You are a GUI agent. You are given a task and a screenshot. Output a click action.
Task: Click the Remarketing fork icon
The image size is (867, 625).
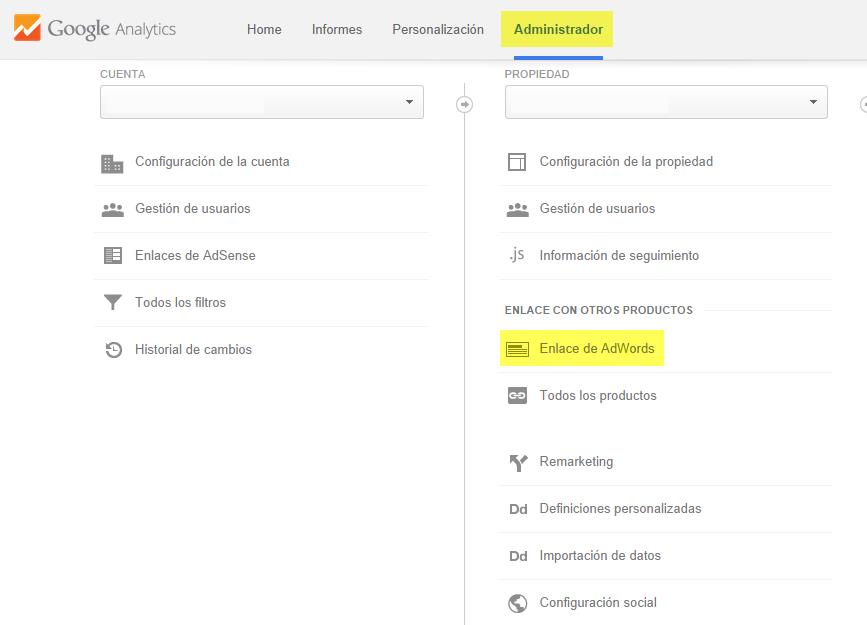[x=517, y=462]
